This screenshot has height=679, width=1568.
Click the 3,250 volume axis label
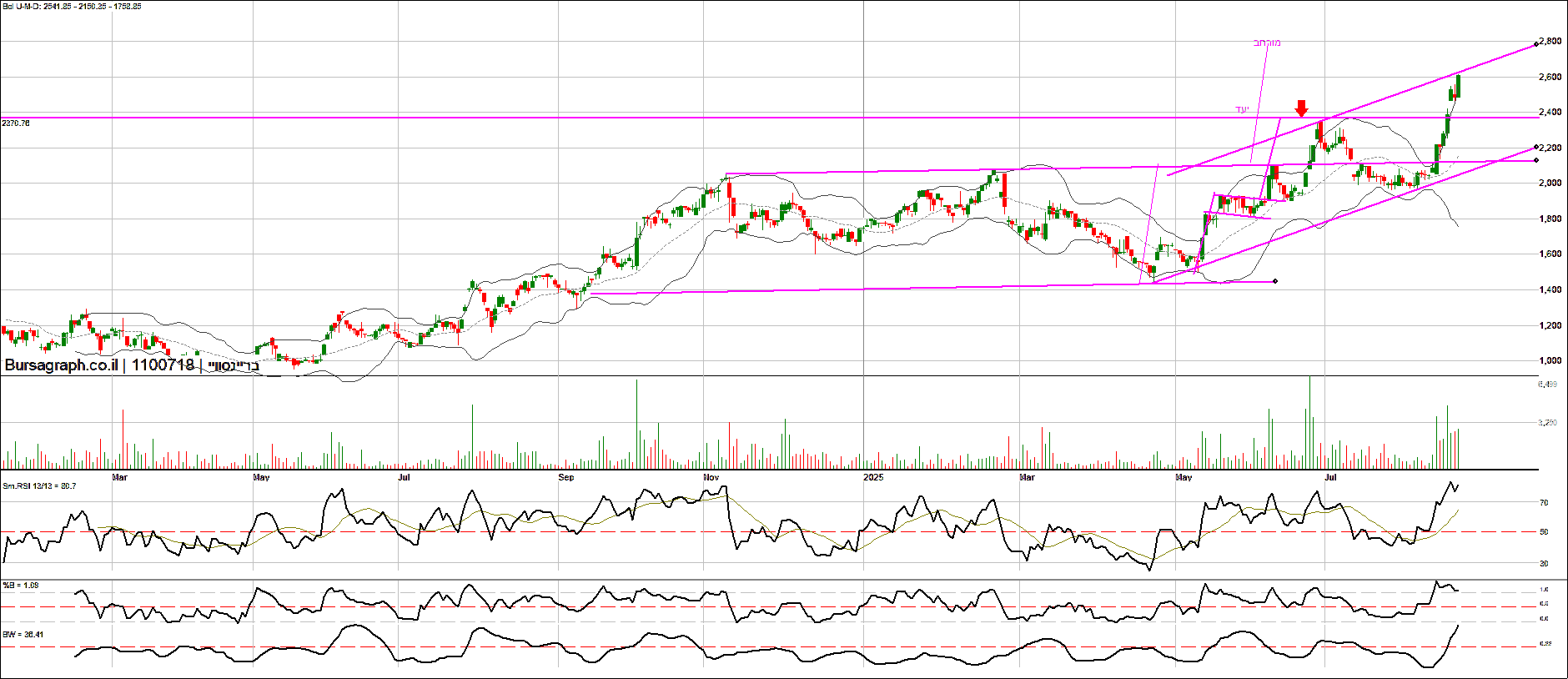pos(1547,423)
